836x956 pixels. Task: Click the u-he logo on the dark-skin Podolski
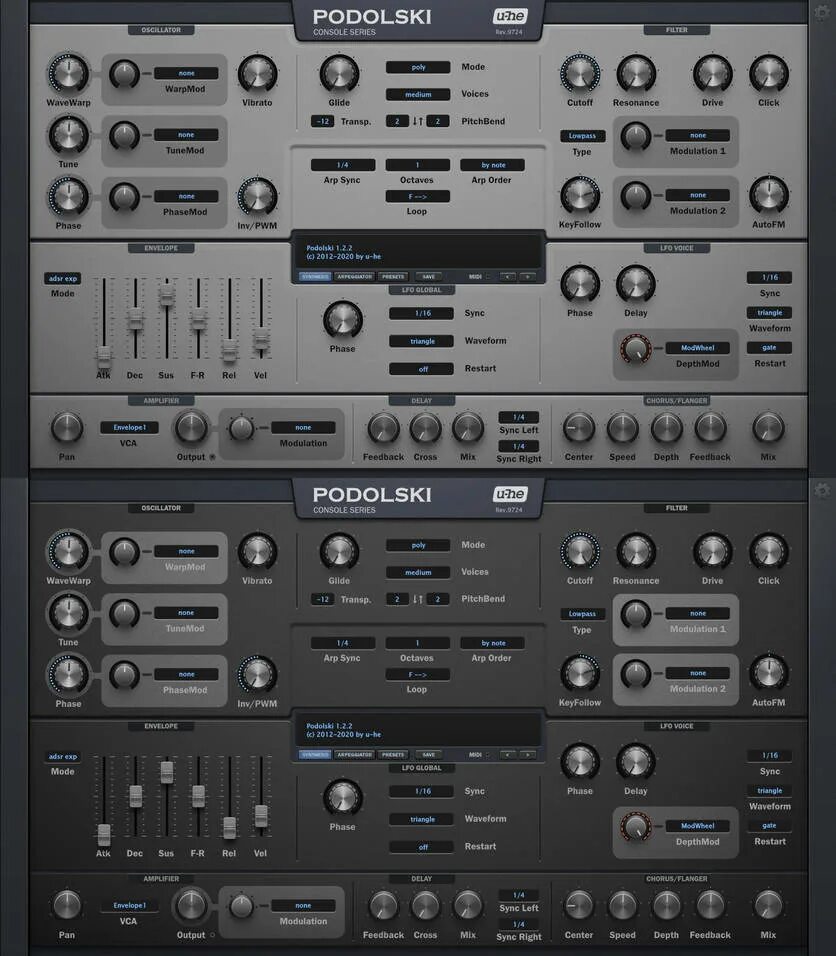click(x=510, y=494)
